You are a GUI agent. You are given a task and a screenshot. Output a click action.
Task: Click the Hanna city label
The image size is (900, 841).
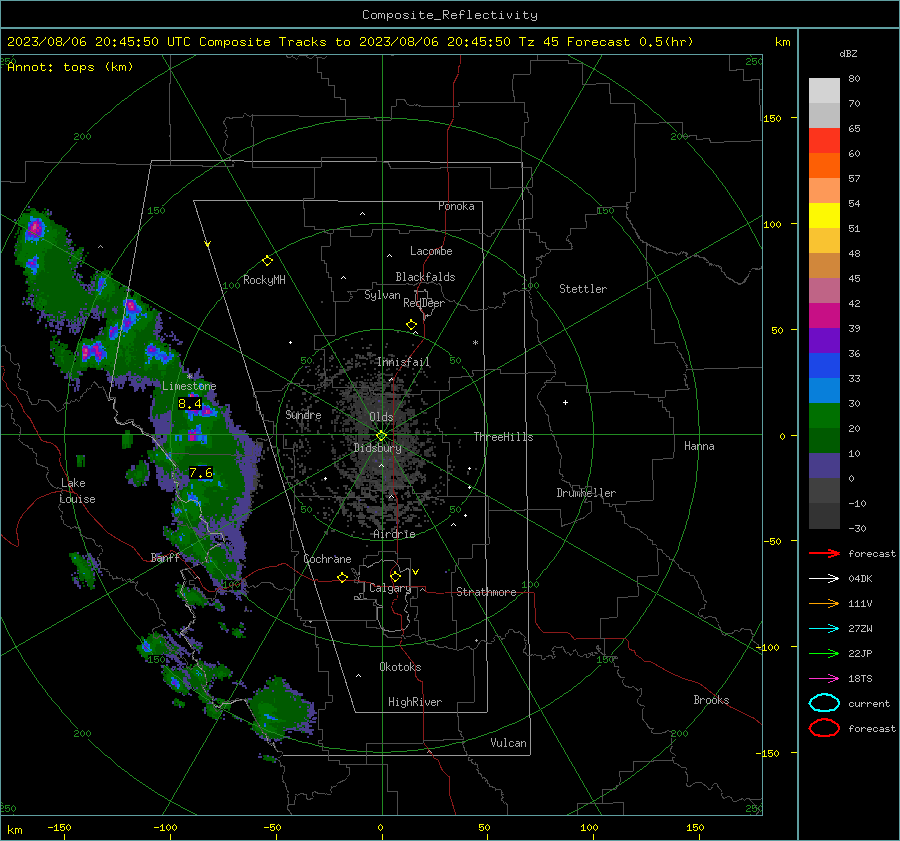(x=699, y=446)
